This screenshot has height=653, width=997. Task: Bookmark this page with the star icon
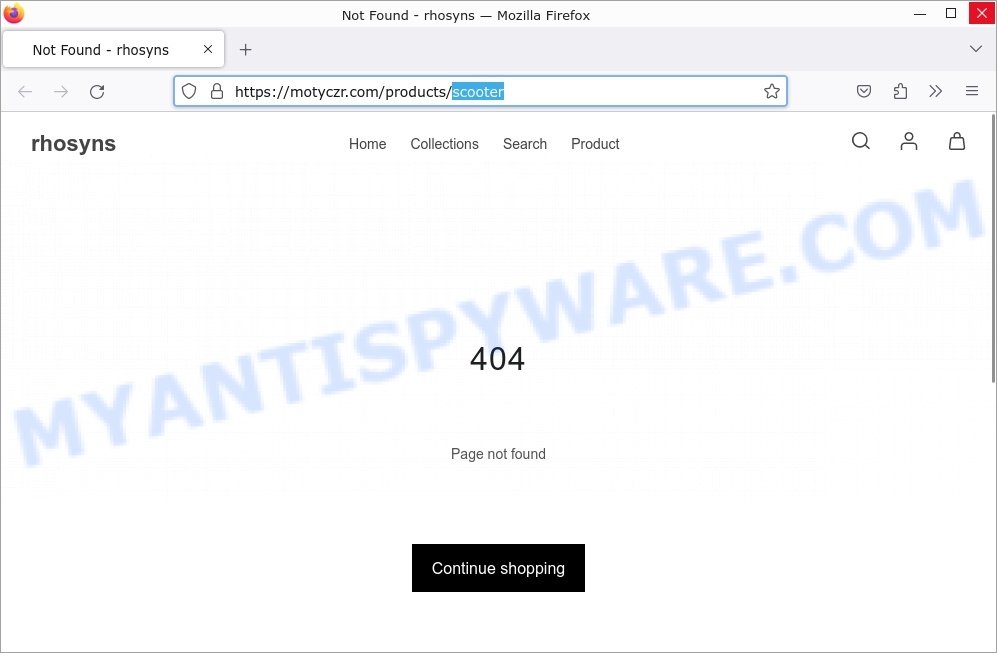coord(772,91)
